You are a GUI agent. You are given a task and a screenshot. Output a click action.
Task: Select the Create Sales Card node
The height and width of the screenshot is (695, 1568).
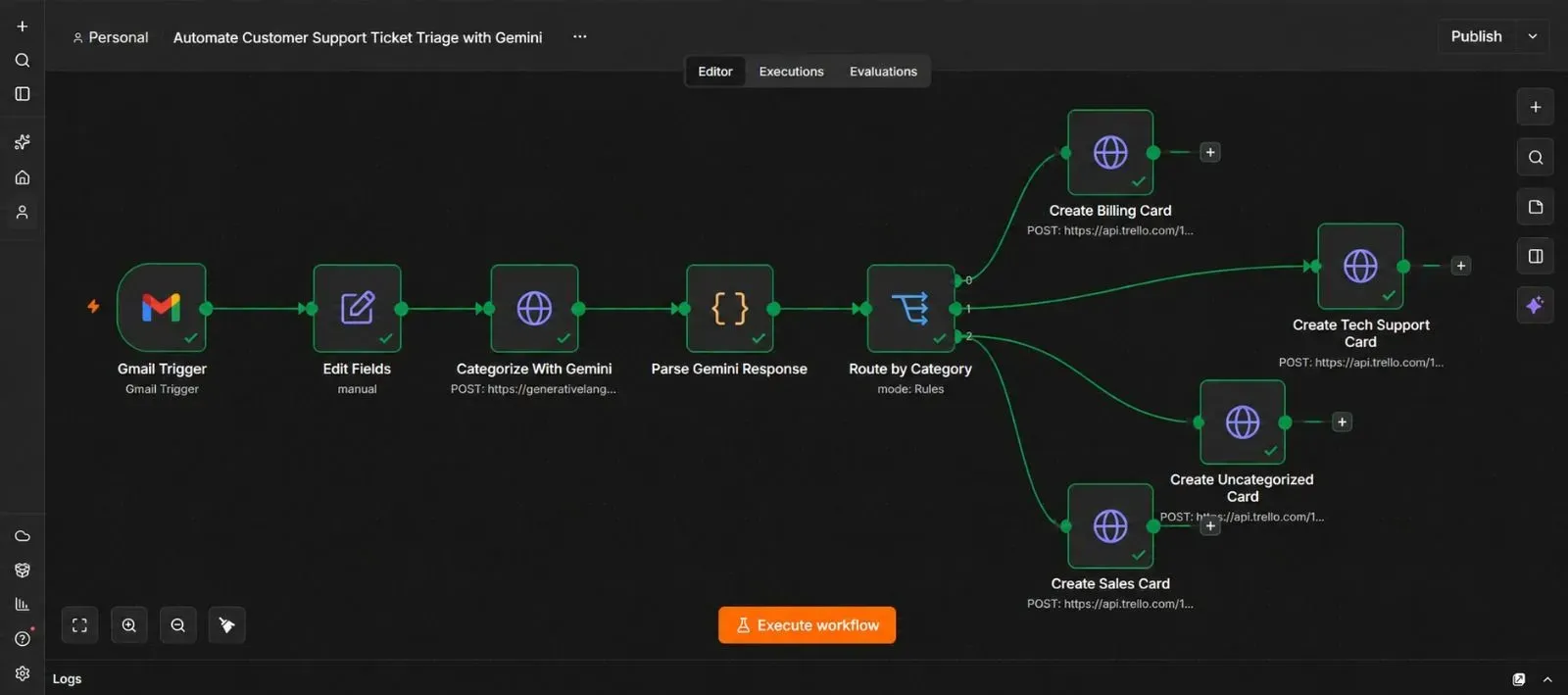[1110, 526]
